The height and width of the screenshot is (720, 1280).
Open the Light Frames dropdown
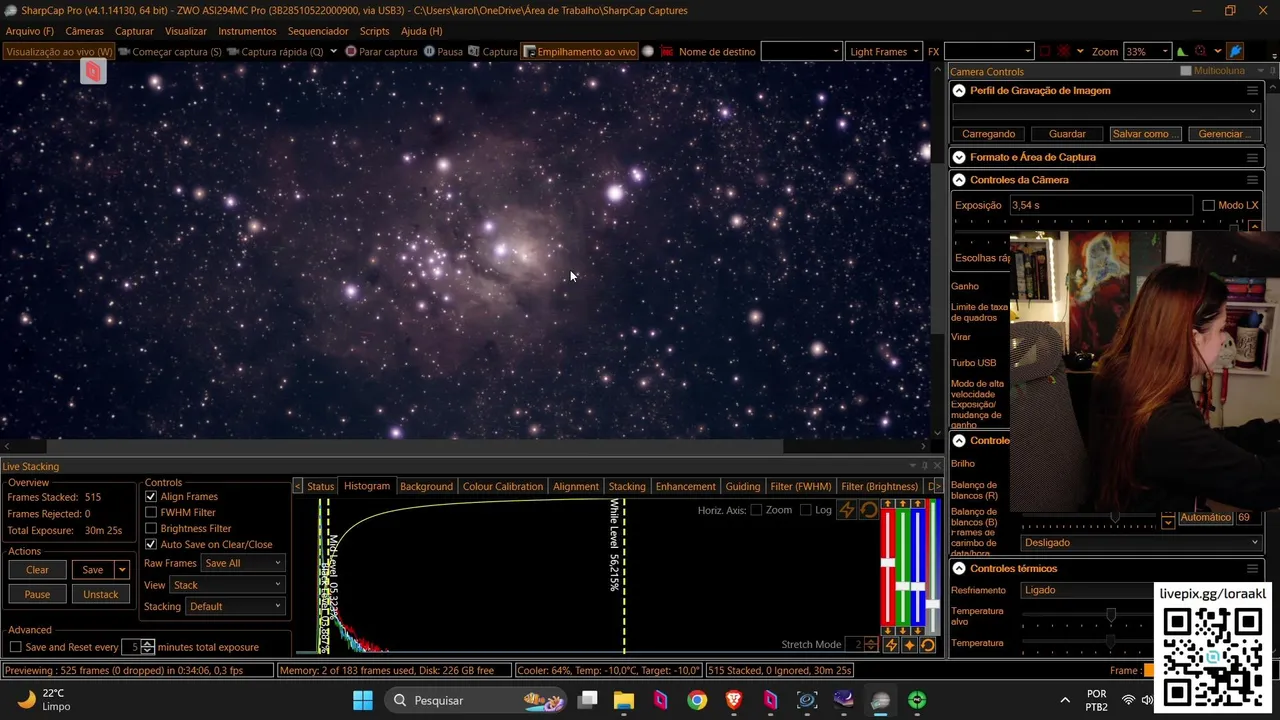(884, 52)
